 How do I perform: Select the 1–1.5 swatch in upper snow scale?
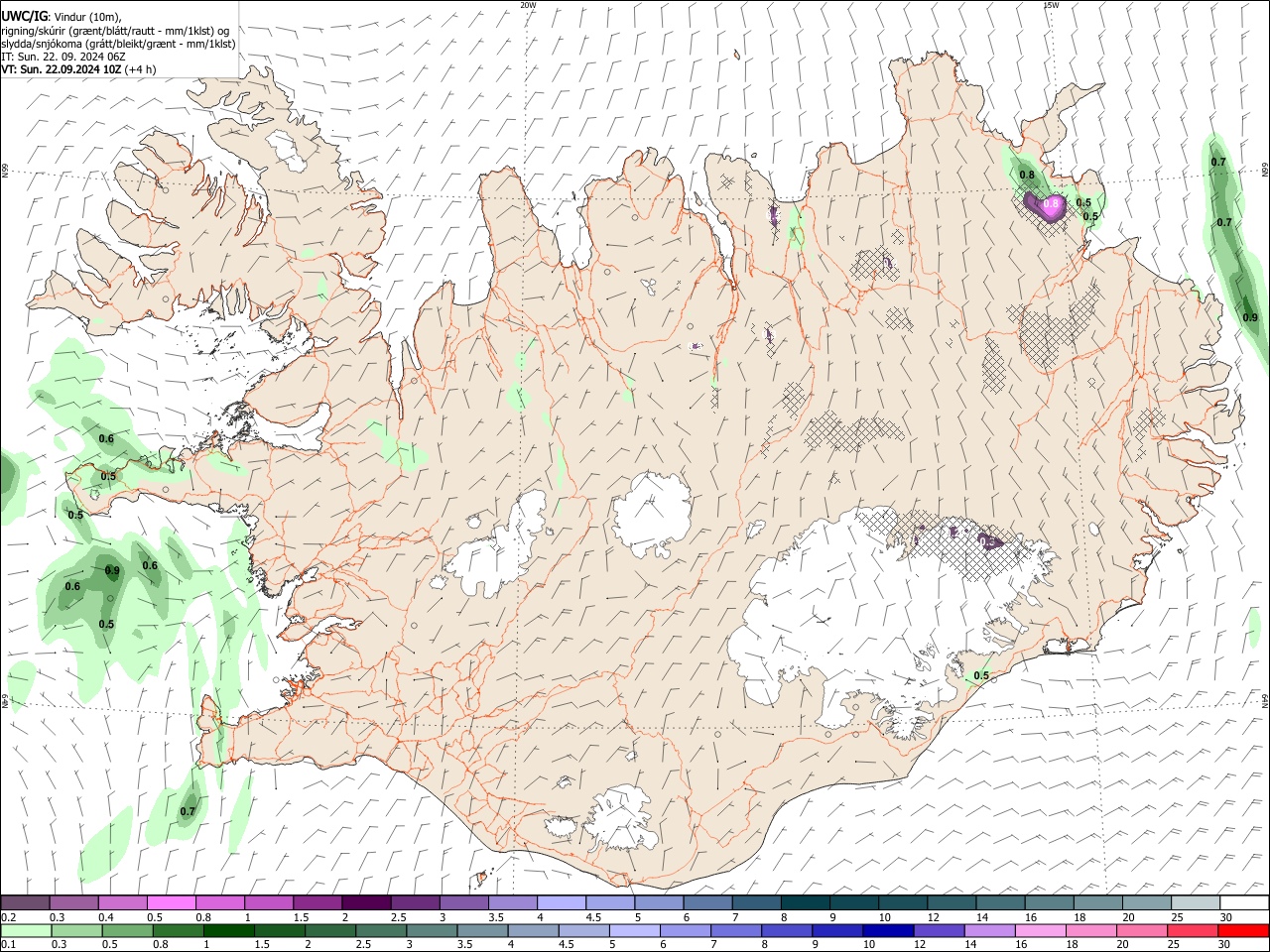pyautogui.click(x=268, y=903)
